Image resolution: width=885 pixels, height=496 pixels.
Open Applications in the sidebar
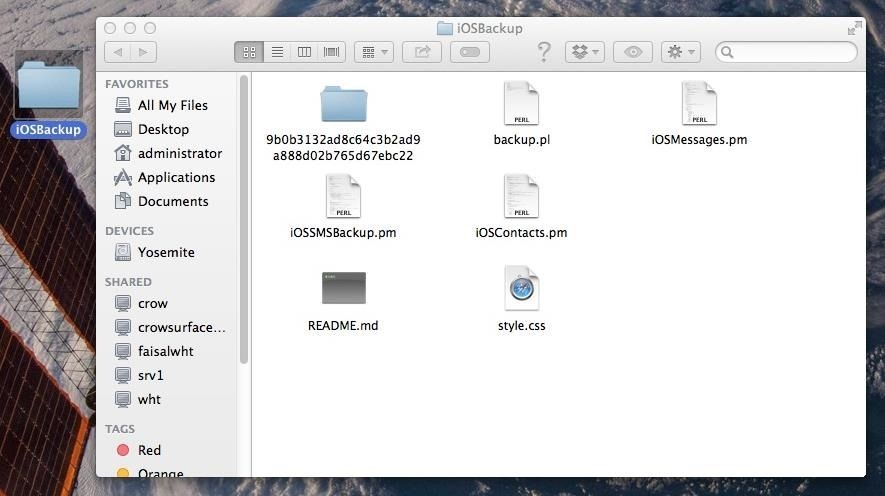pos(176,177)
